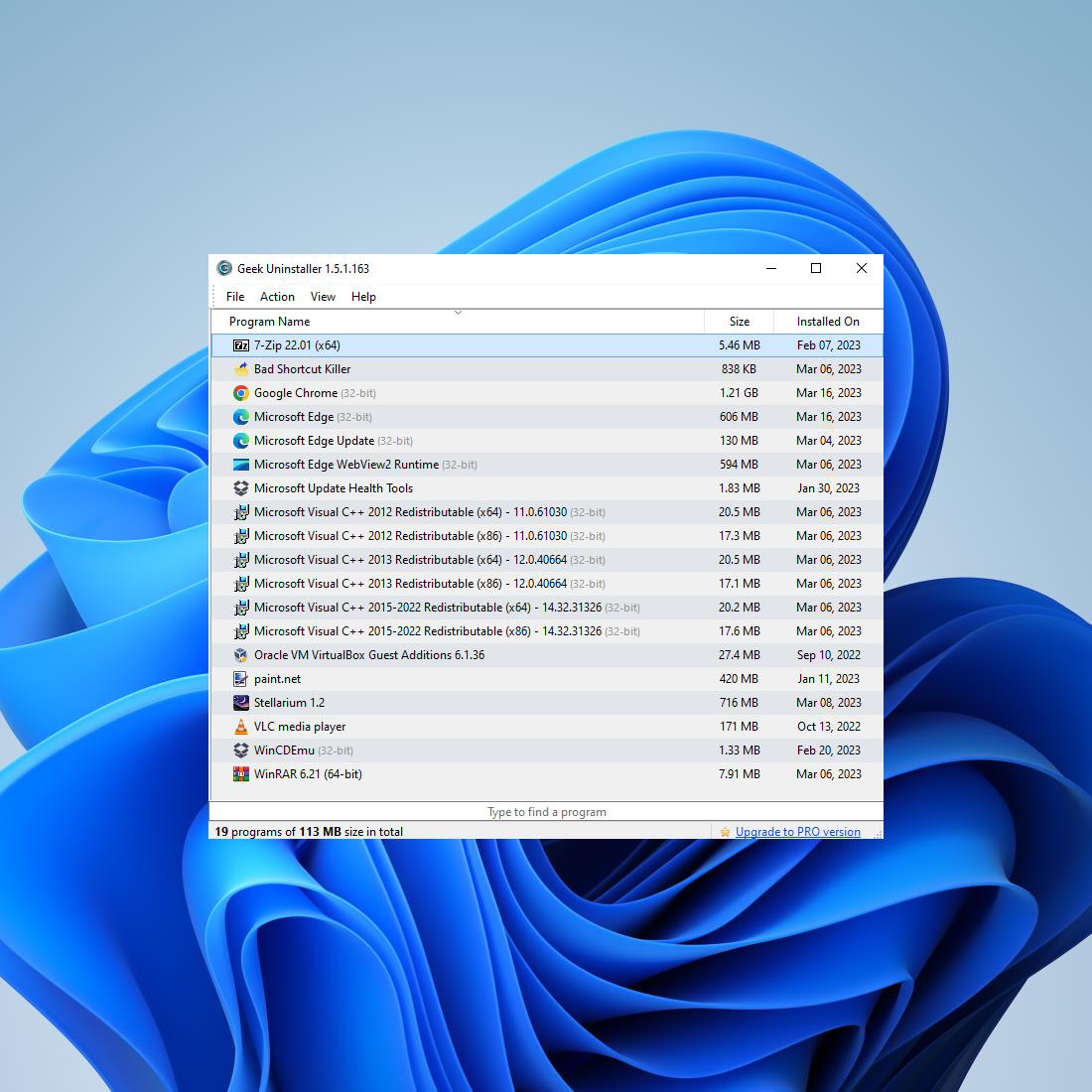Sort by the Installed On column
This screenshot has width=1092, height=1092.
(828, 322)
